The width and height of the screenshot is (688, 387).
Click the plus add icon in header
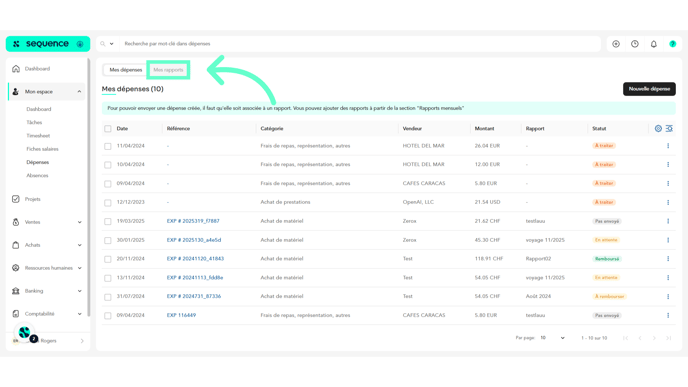click(616, 44)
